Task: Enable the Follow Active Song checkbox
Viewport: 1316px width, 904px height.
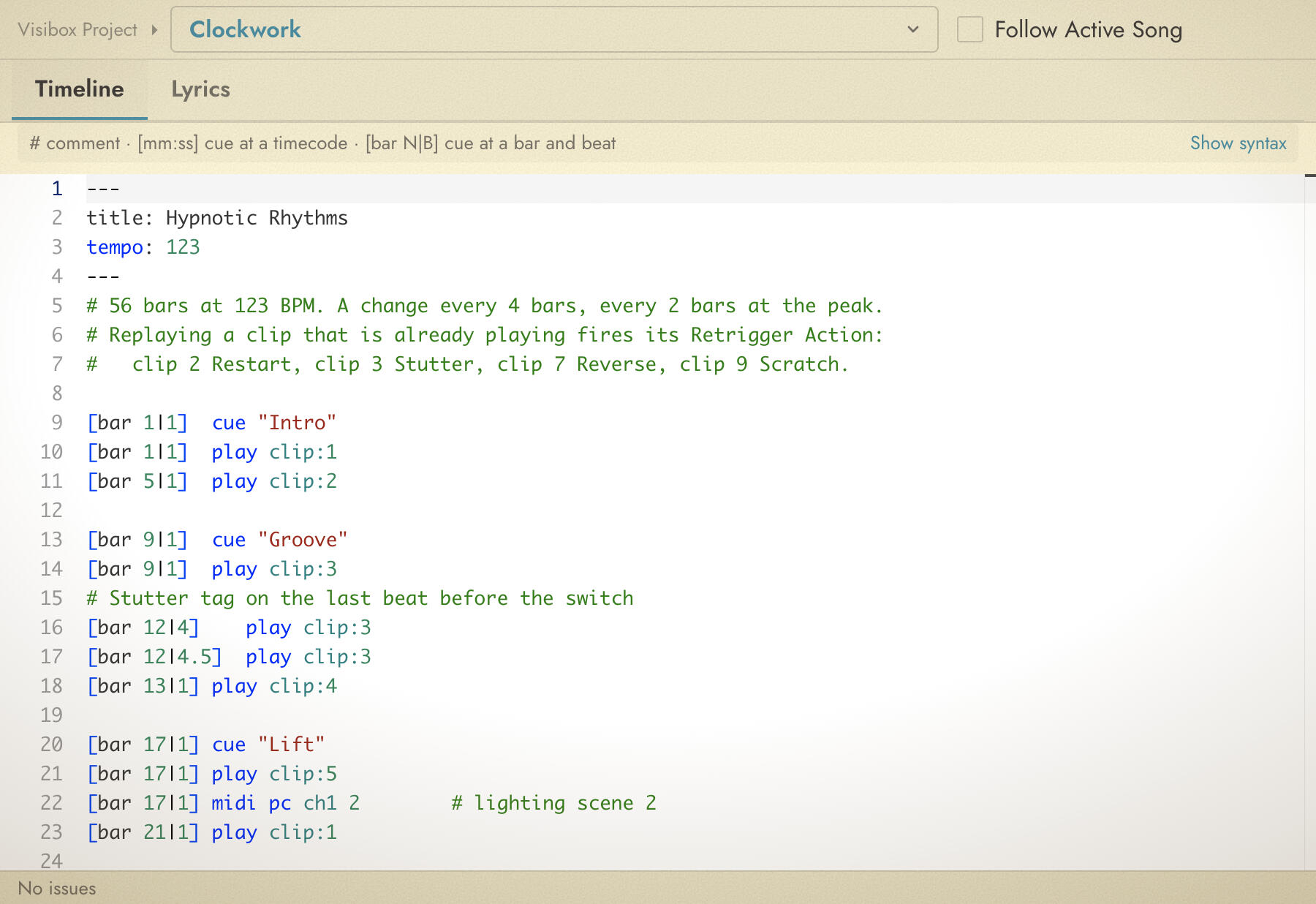Action: pos(969,30)
